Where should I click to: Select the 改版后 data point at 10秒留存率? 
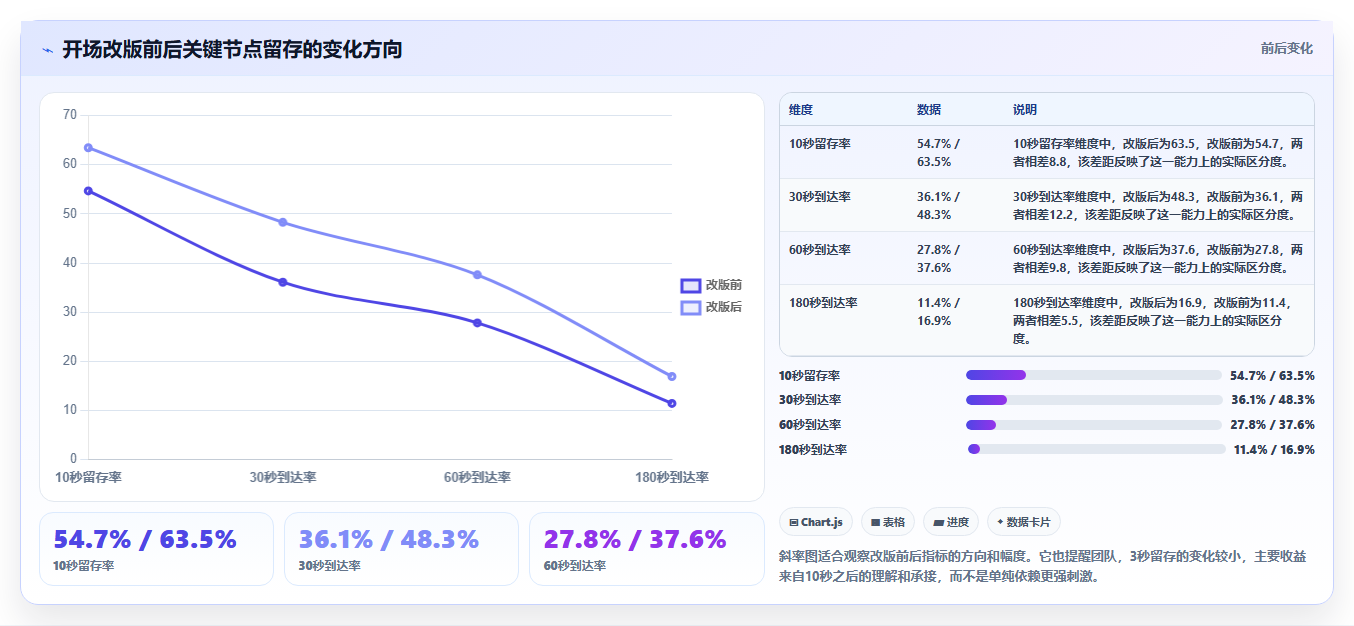pos(88,148)
